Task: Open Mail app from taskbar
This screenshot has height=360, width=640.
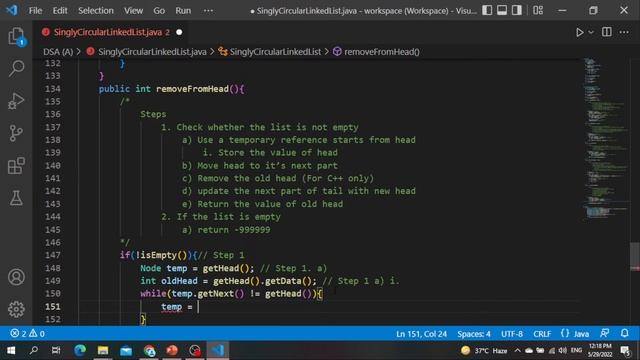Action: (126, 350)
